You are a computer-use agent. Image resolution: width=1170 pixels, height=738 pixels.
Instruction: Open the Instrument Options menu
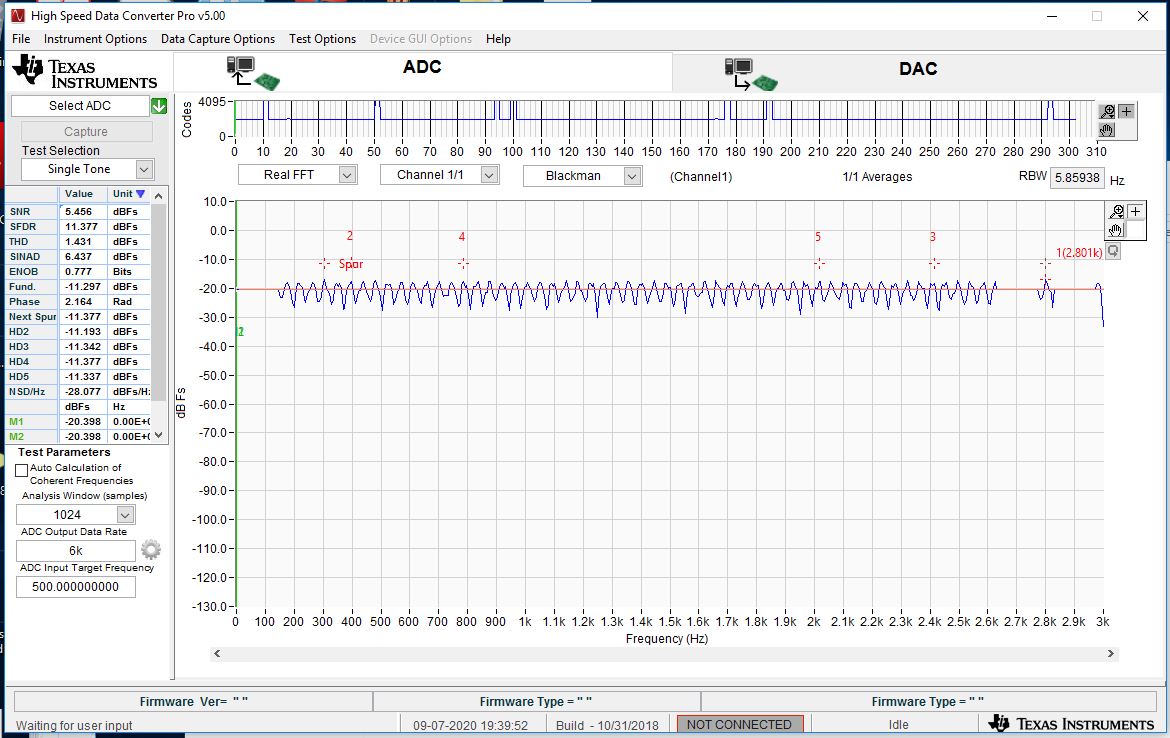pos(96,39)
